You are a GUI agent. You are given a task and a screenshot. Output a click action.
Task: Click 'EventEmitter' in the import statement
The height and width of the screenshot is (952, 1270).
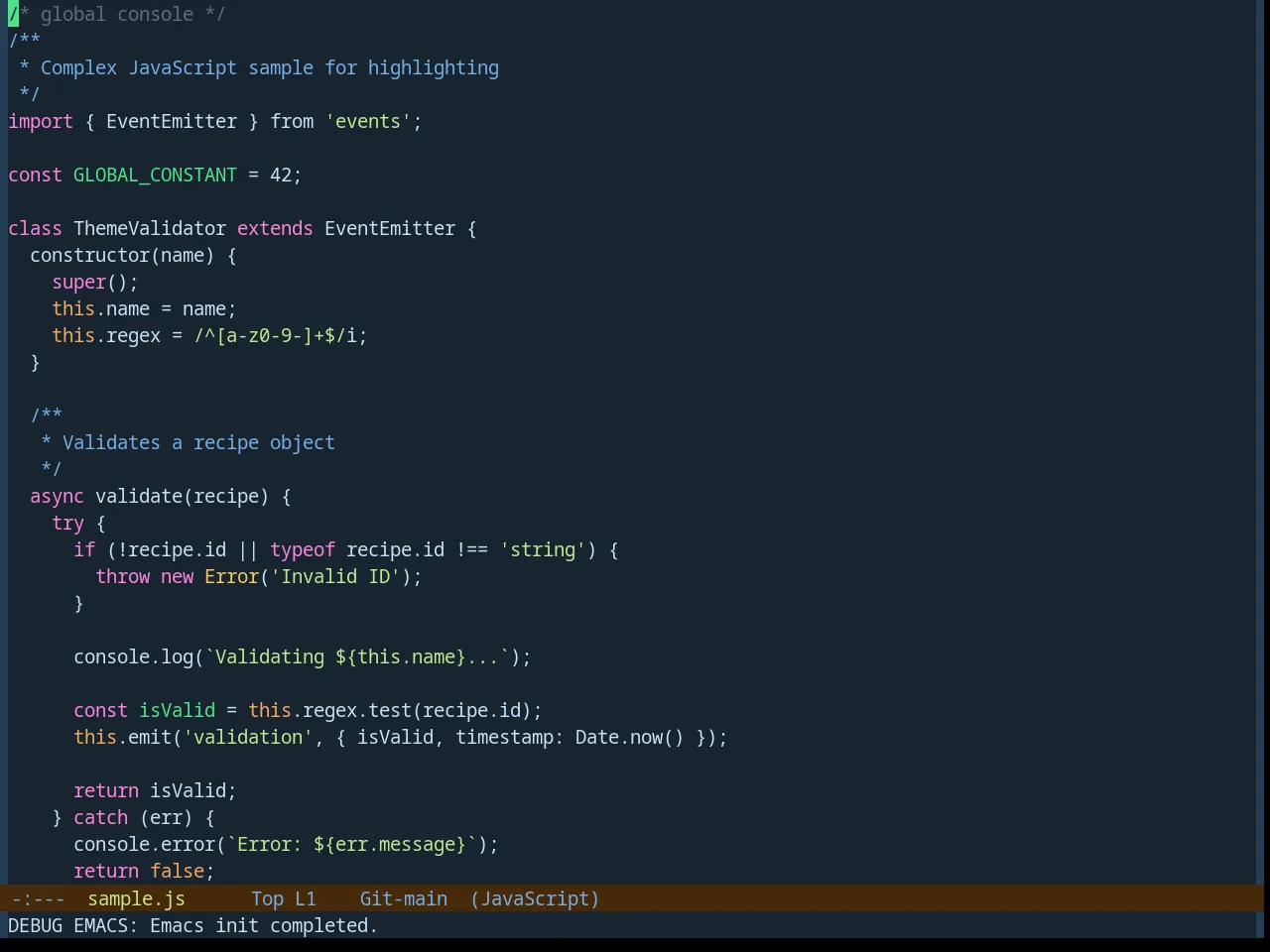[172, 121]
